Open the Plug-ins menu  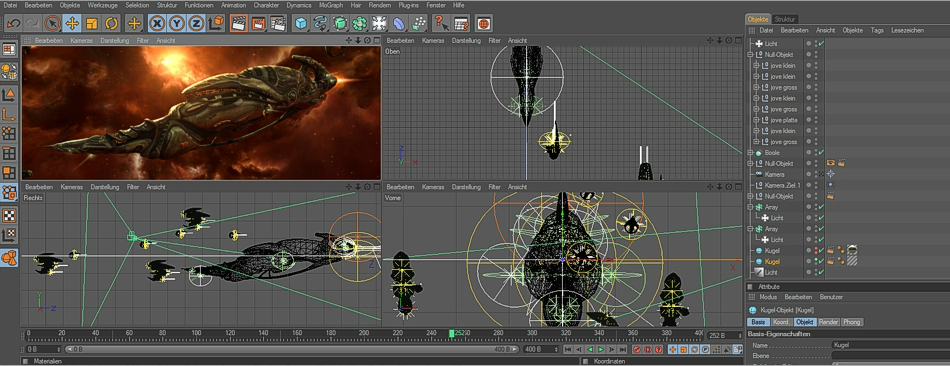coord(408,5)
